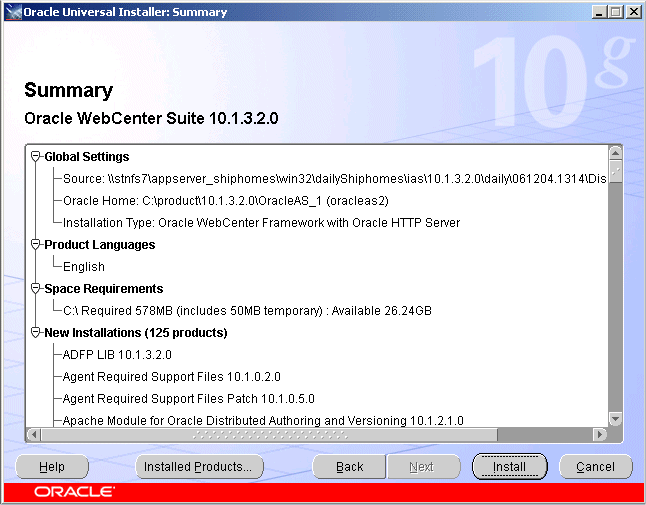646x505 pixels.
Task: Click the vertical scrollbar up arrow
Action: 616,154
